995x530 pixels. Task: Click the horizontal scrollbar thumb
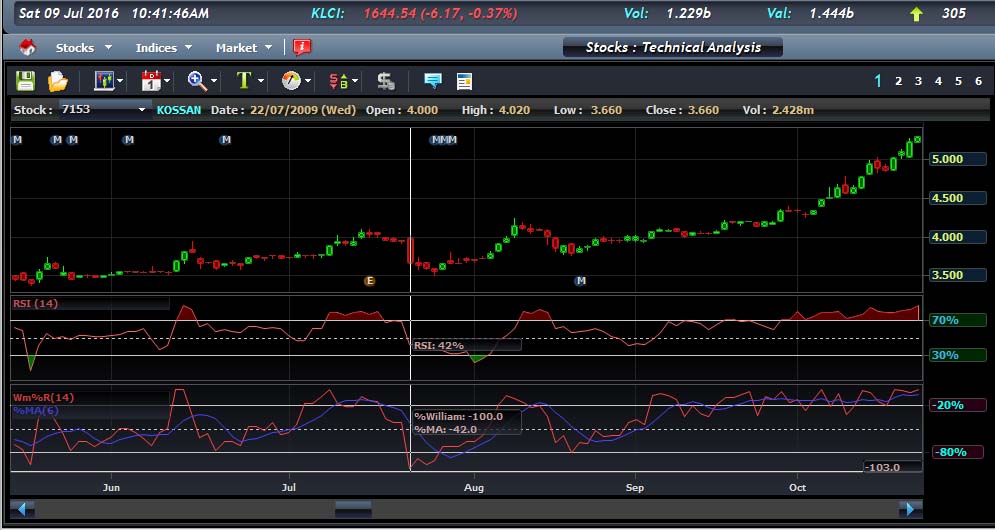[x=353, y=509]
